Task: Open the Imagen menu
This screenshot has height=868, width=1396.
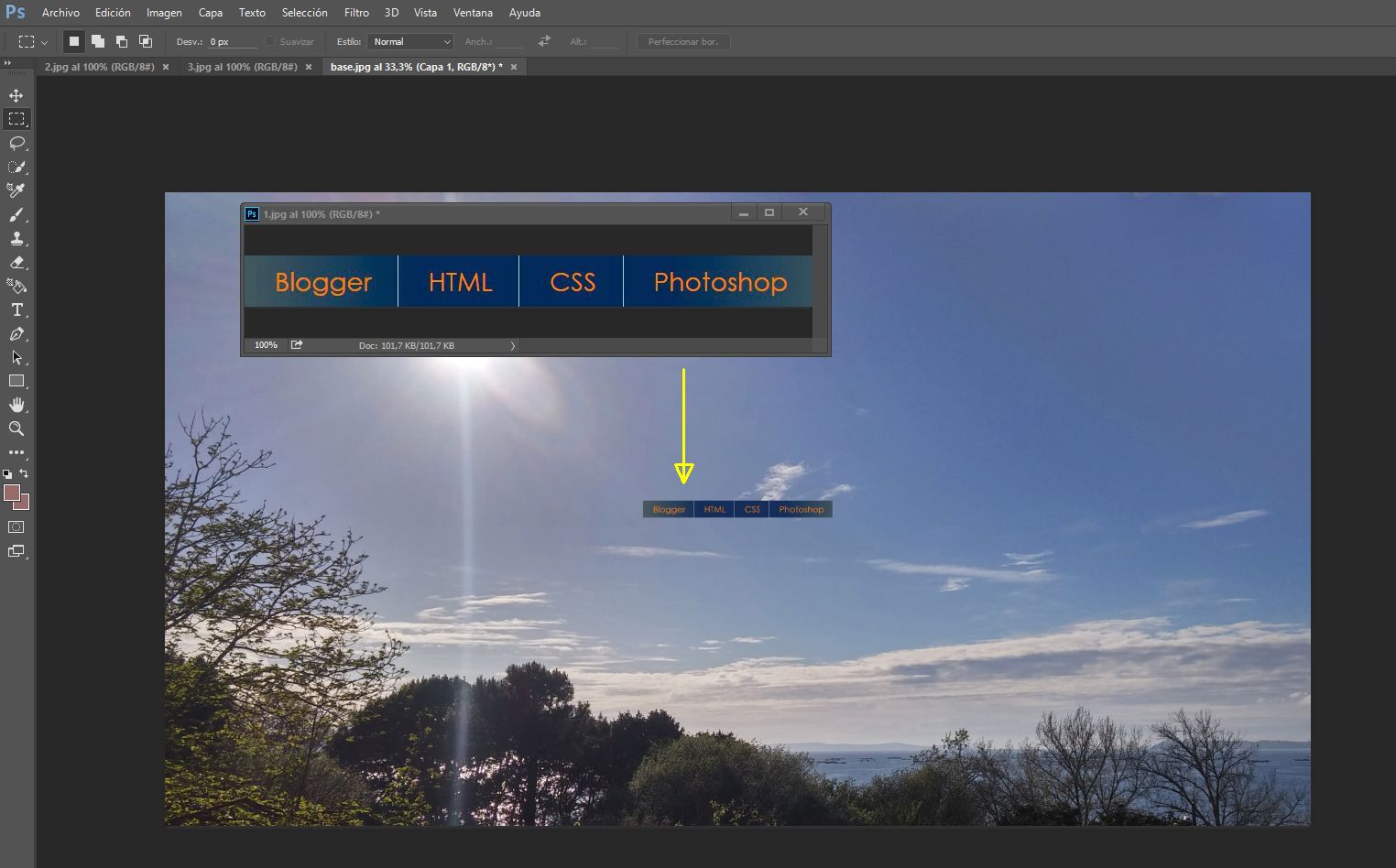Action: [164, 13]
